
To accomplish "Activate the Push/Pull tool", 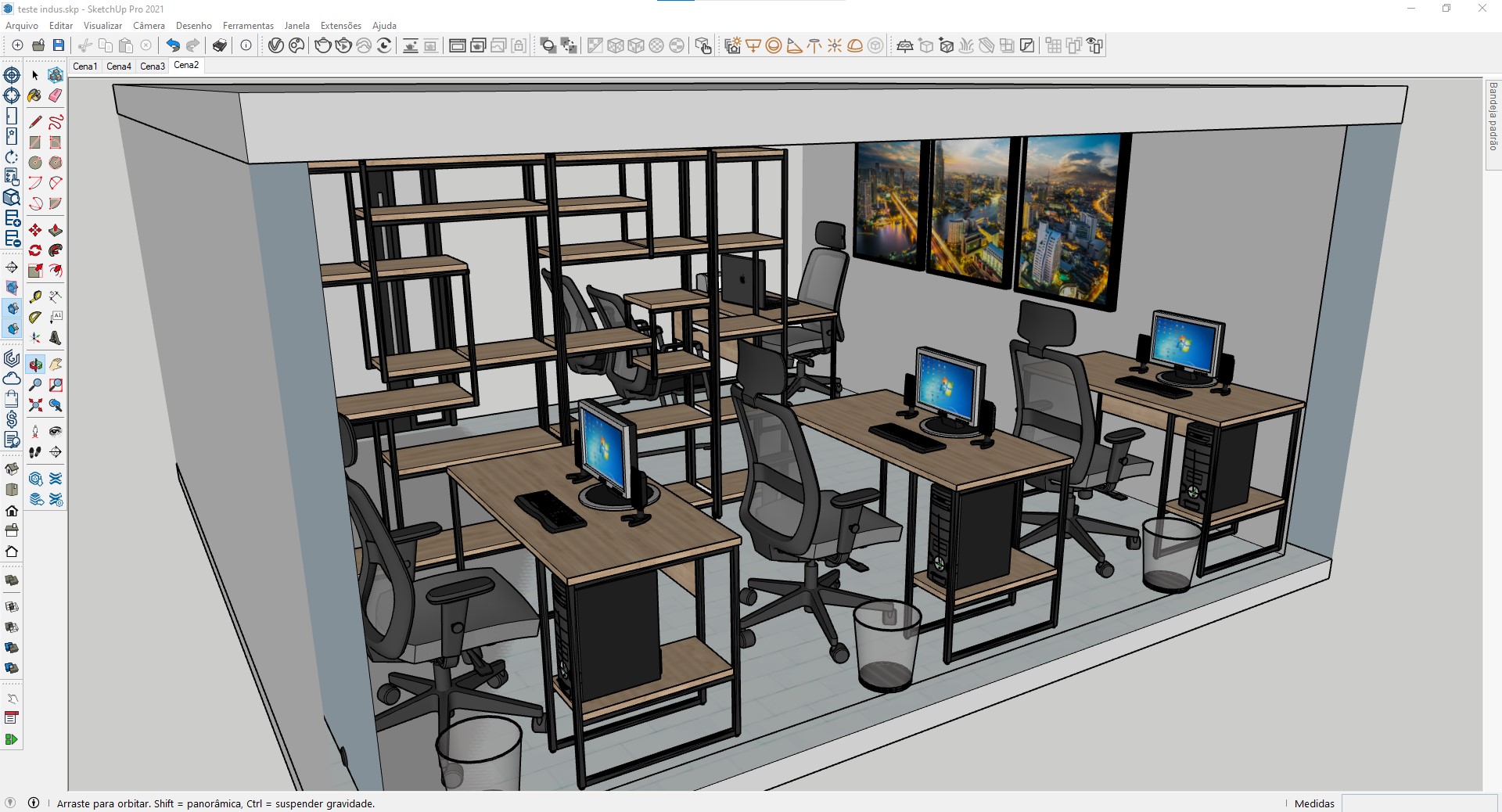I will (x=56, y=230).
